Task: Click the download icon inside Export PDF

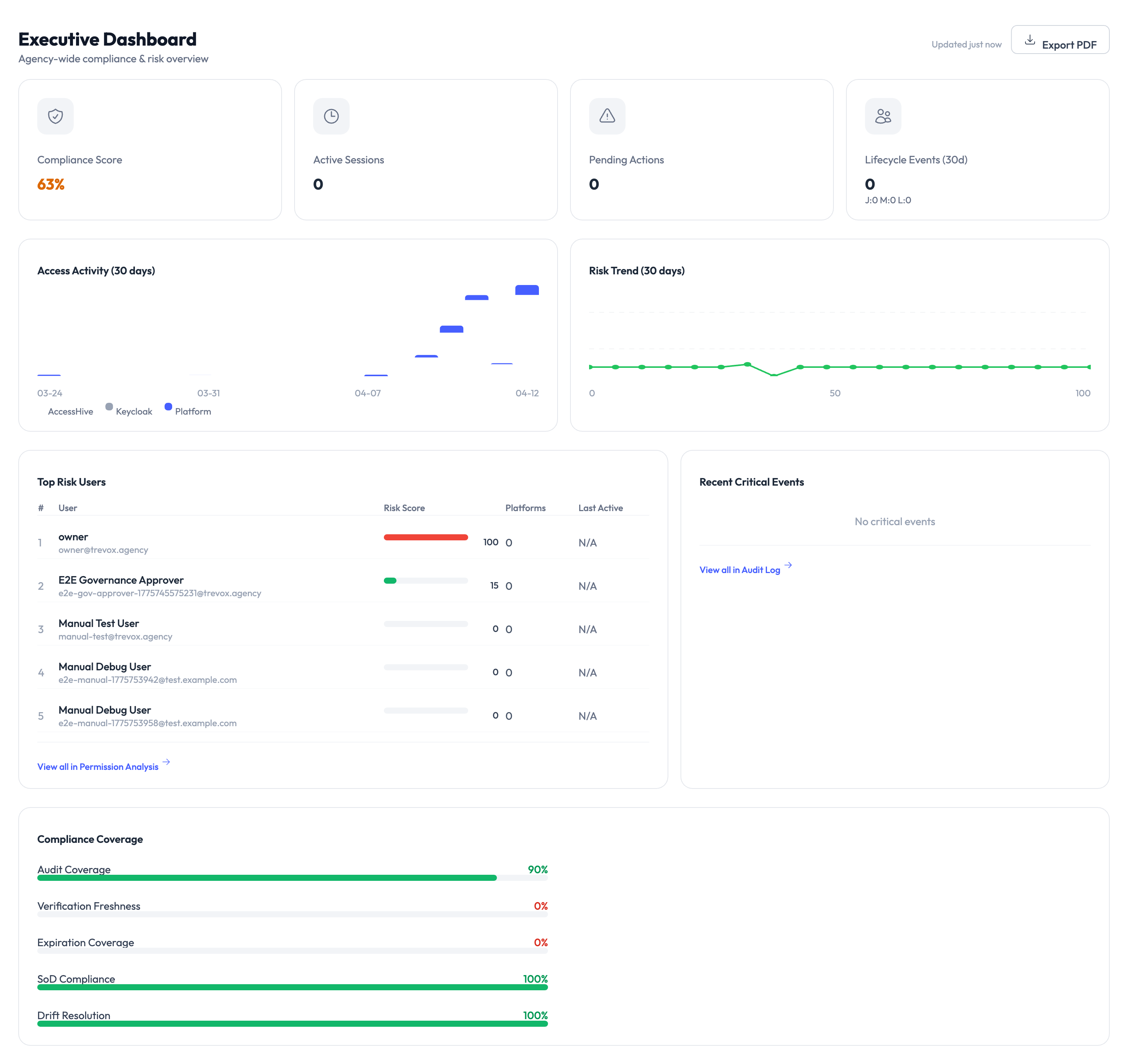Action: pos(1030,39)
